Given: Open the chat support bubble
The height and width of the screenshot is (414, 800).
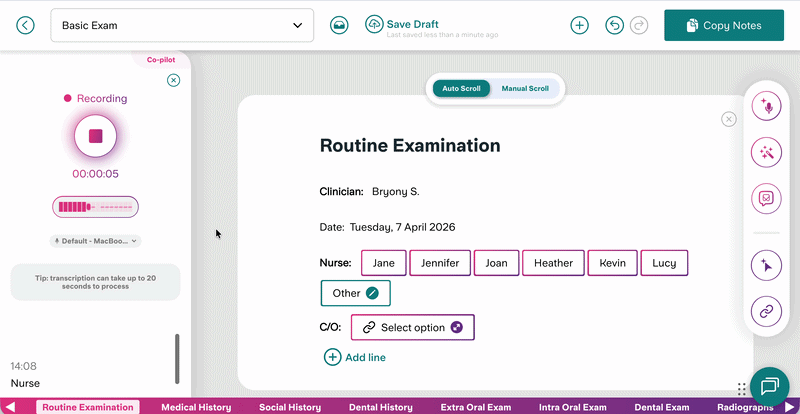Looking at the screenshot, I should (x=769, y=386).
